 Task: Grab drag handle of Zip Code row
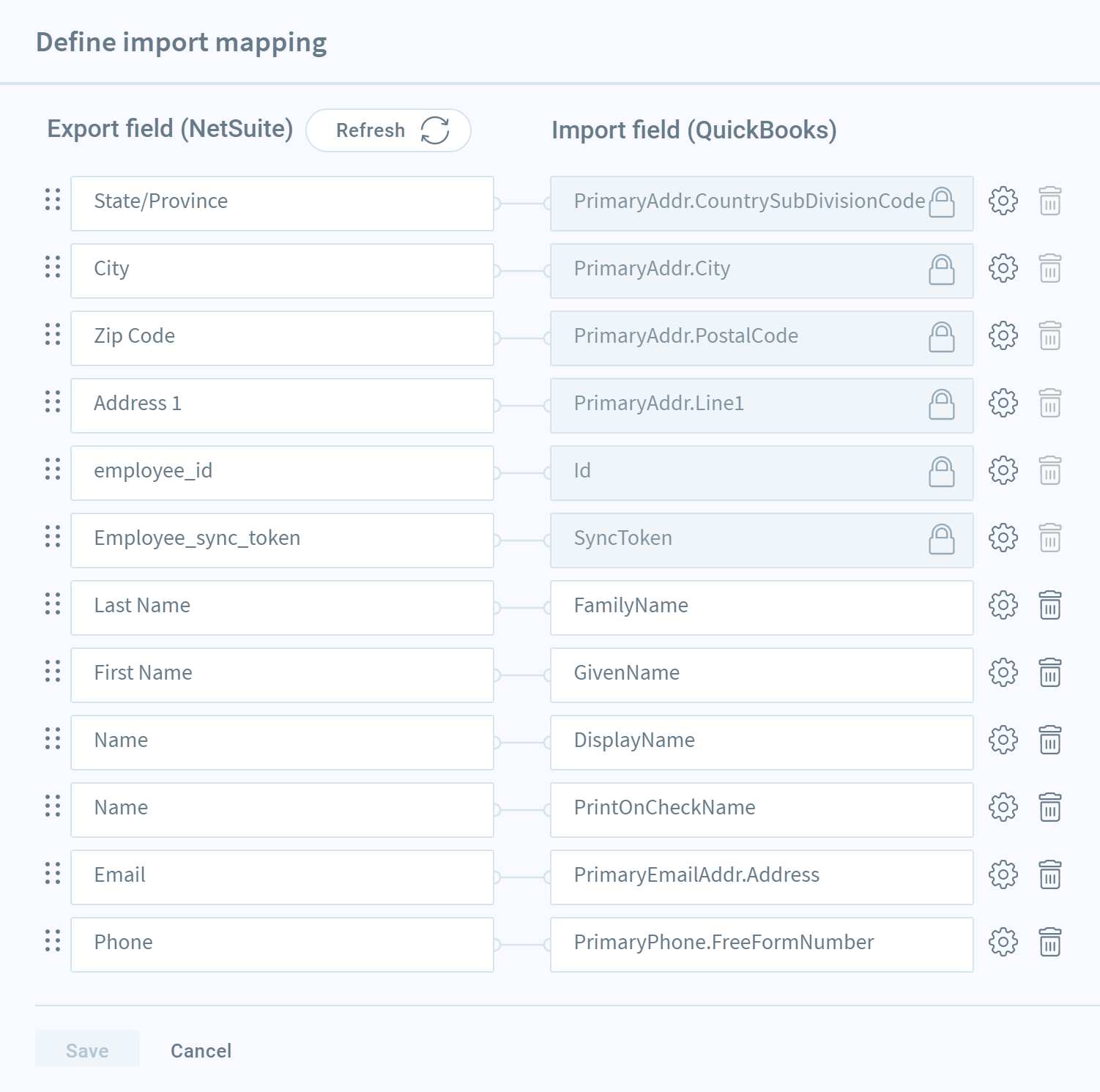(x=53, y=334)
